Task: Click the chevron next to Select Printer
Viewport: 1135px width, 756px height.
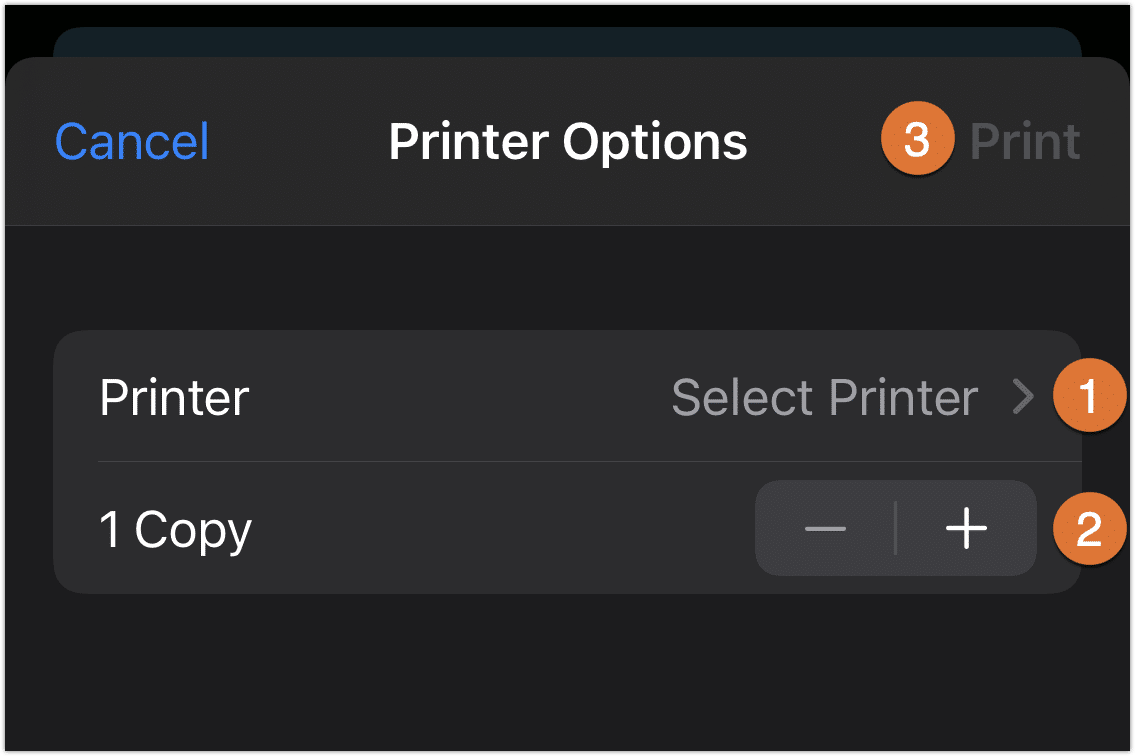Action: coord(1023,396)
